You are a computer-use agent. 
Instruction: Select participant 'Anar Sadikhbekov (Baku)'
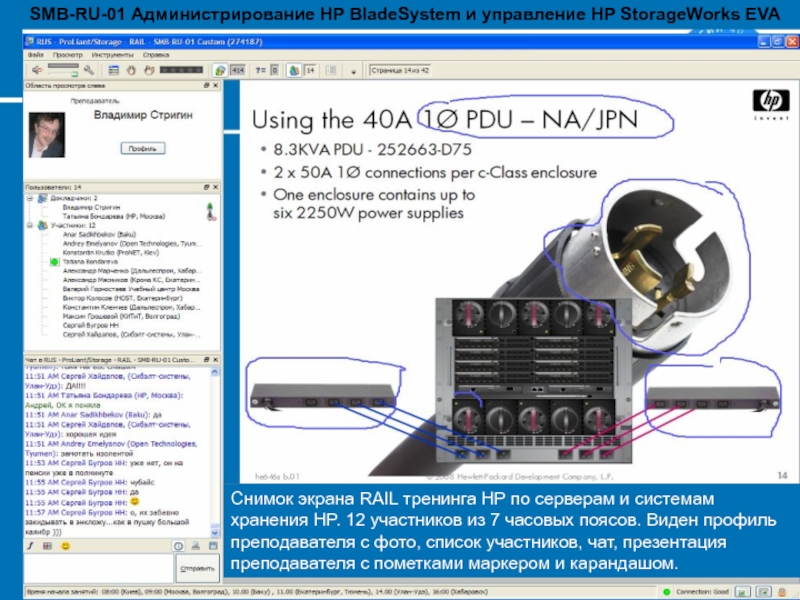99,234
